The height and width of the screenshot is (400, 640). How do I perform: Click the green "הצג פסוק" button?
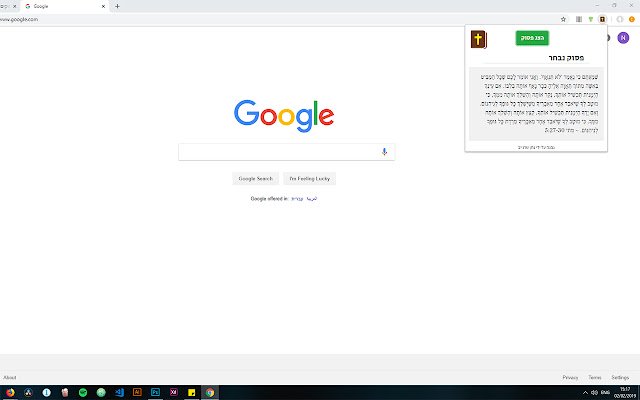532,38
